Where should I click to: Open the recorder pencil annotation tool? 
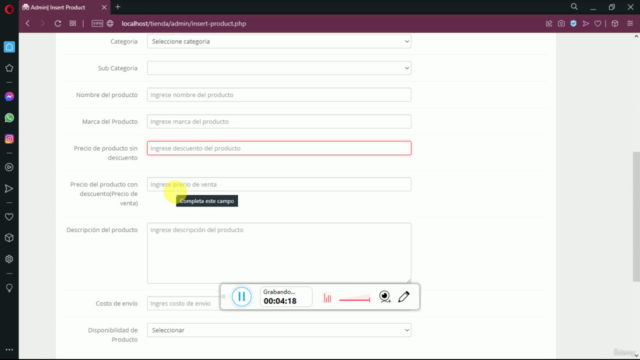click(404, 297)
